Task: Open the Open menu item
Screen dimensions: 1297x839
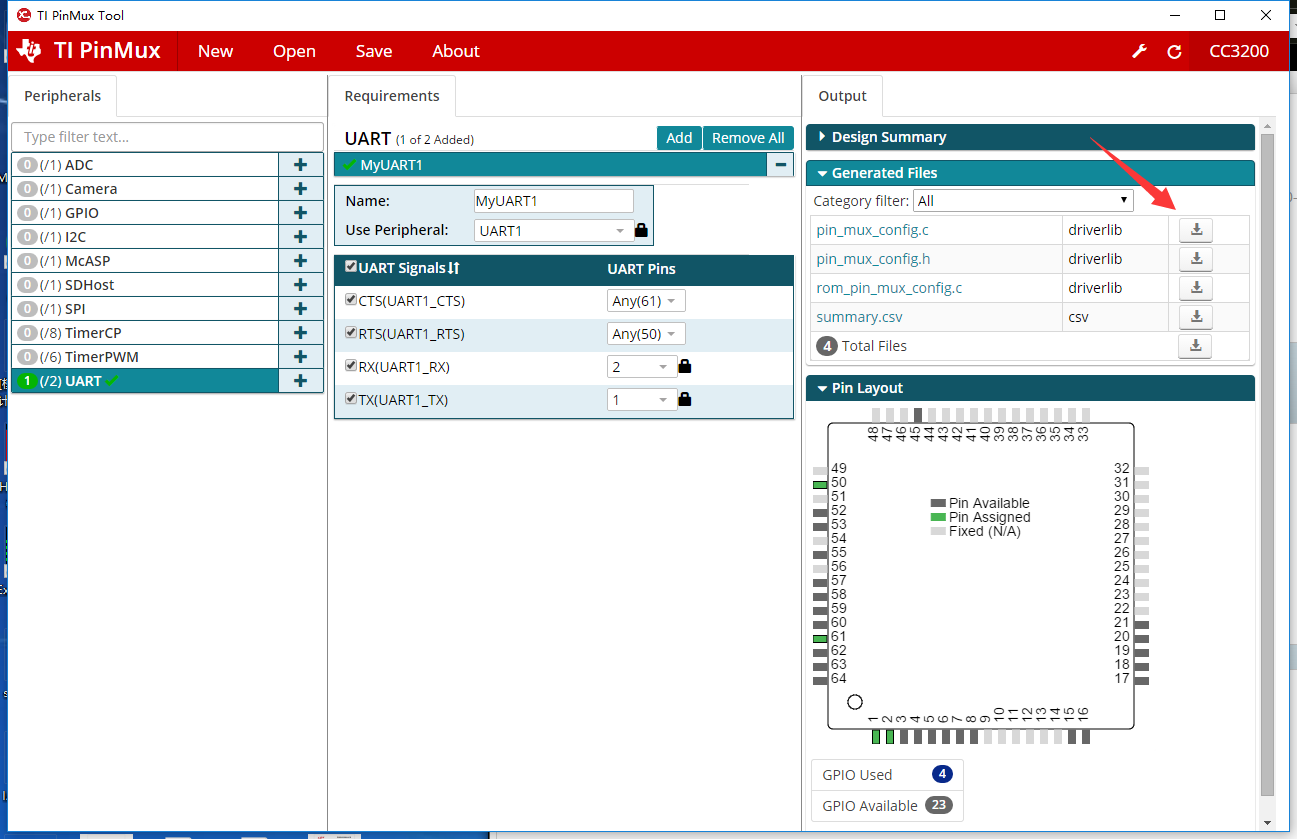Action: (294, 52)
